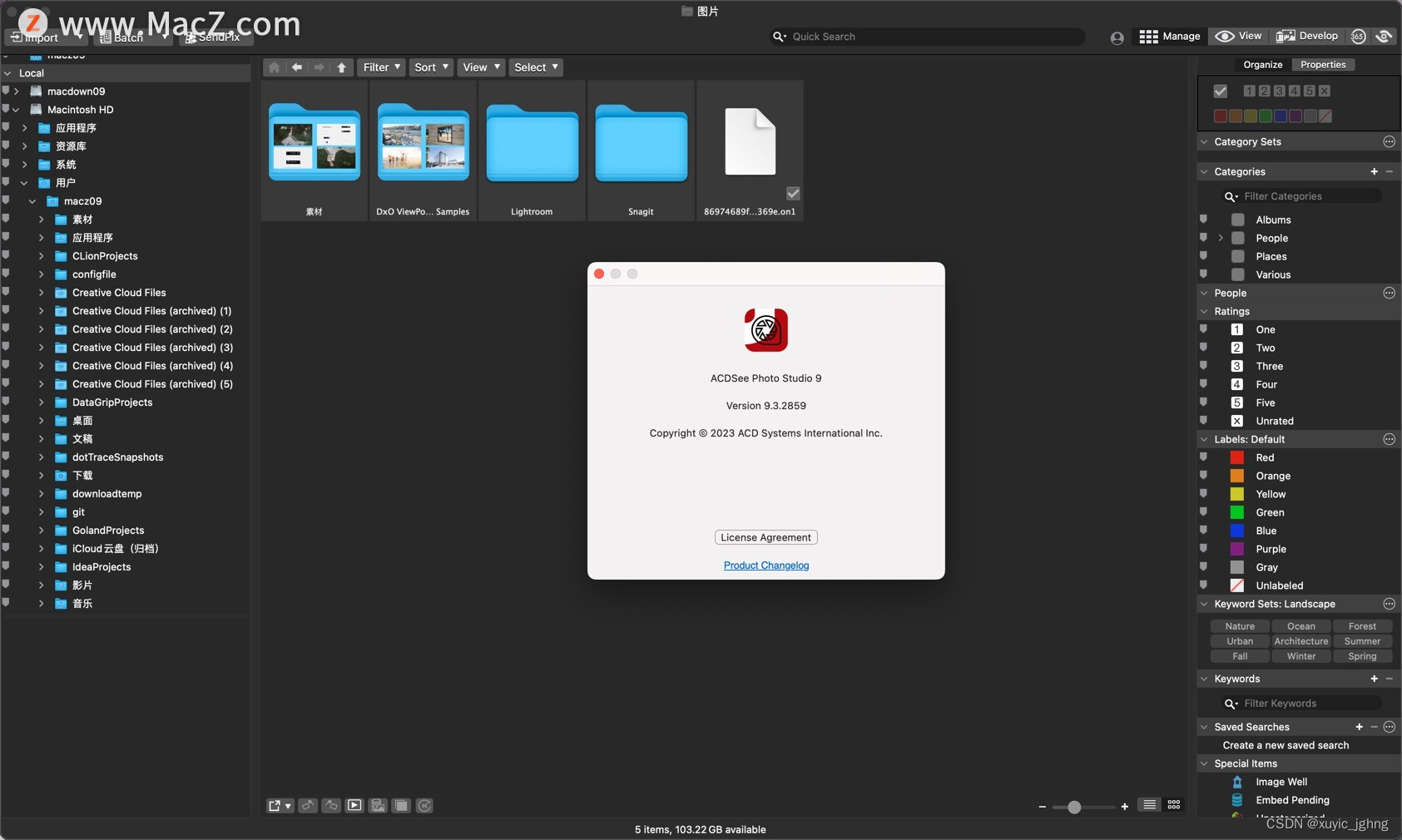Add a new saved search plus
This screenshot has width=1402, height=840.
[x=1359, y=727]
